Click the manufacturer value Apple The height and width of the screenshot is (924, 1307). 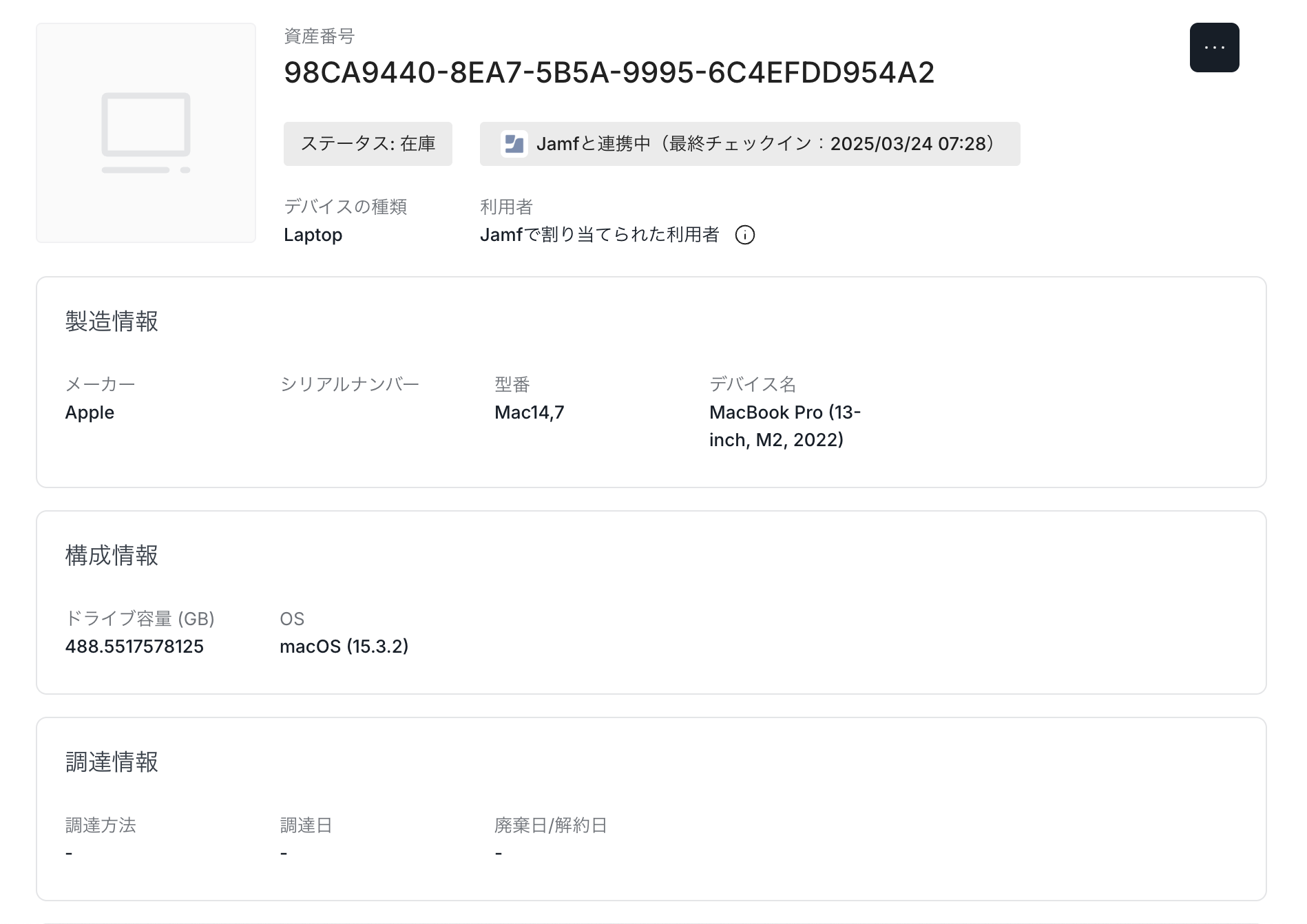coord(90,412)
